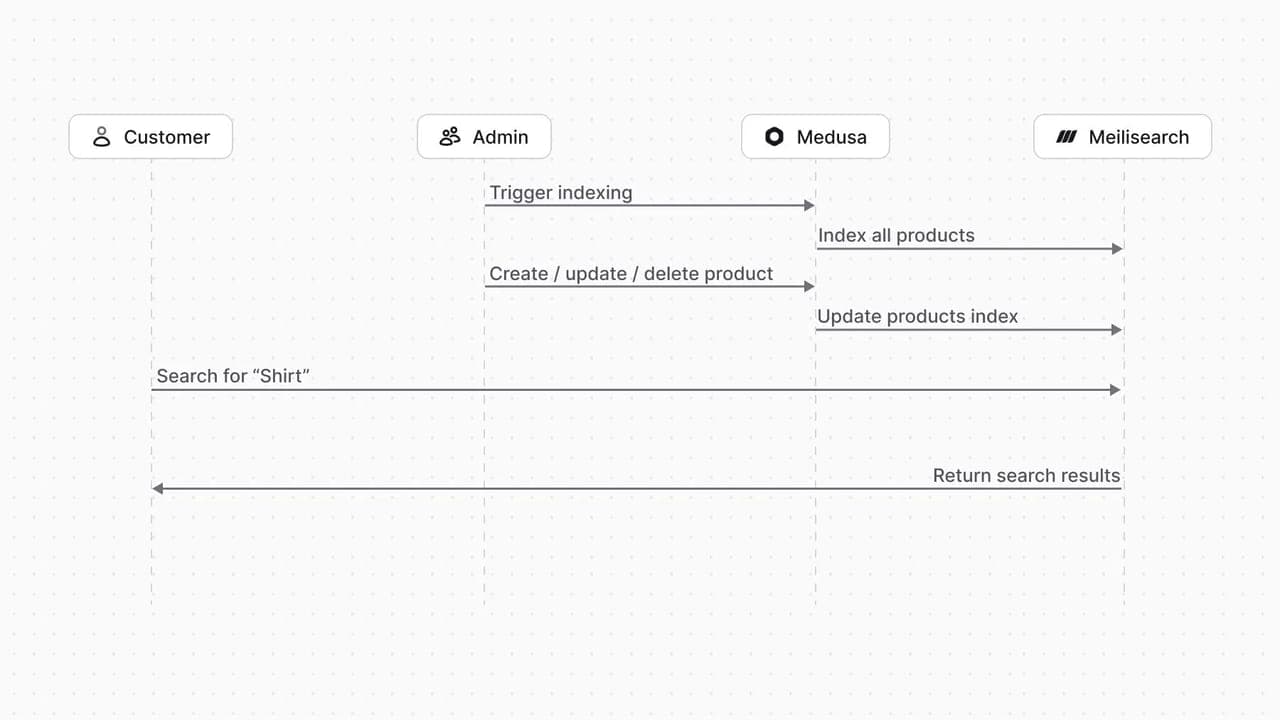Click arrowhead of Search for Shirt arrow
The height and width of the screenshot is (720, 1280).
tap(1116, 390)
